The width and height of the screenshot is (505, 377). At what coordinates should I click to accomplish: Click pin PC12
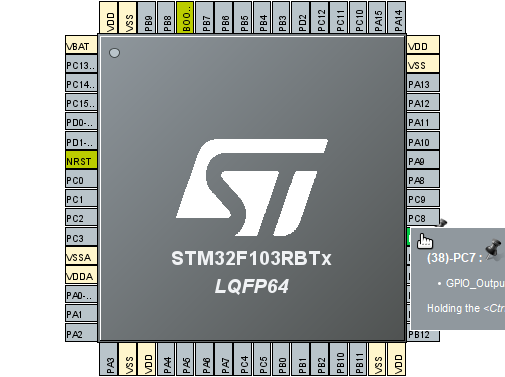point(320,18)
